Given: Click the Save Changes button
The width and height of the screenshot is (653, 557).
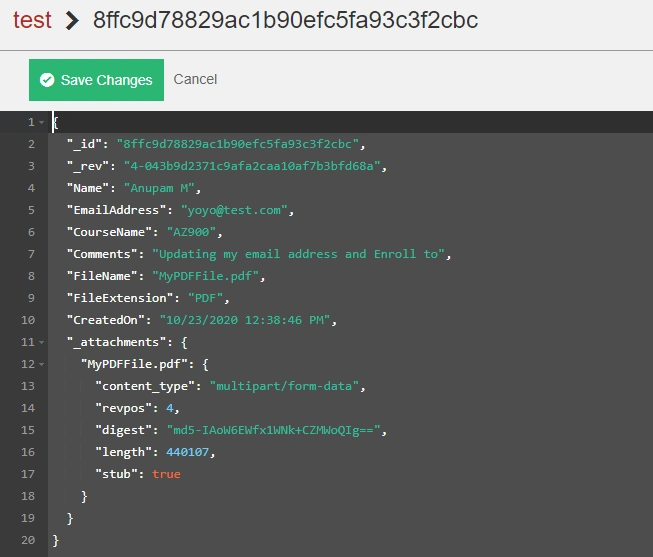Looking at the screenshot, I should pyautogui.click(x=96, y=80).
